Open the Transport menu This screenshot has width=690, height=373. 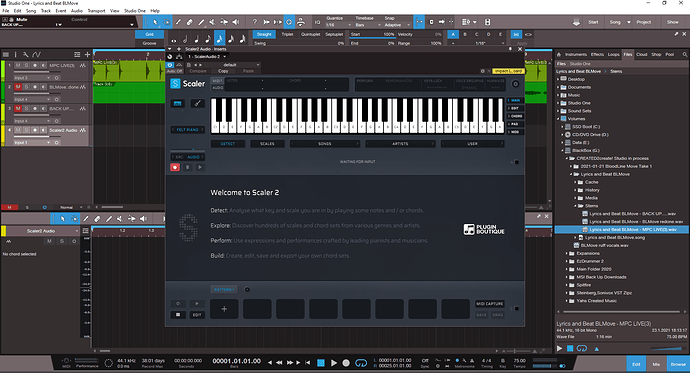coord(96,11)
